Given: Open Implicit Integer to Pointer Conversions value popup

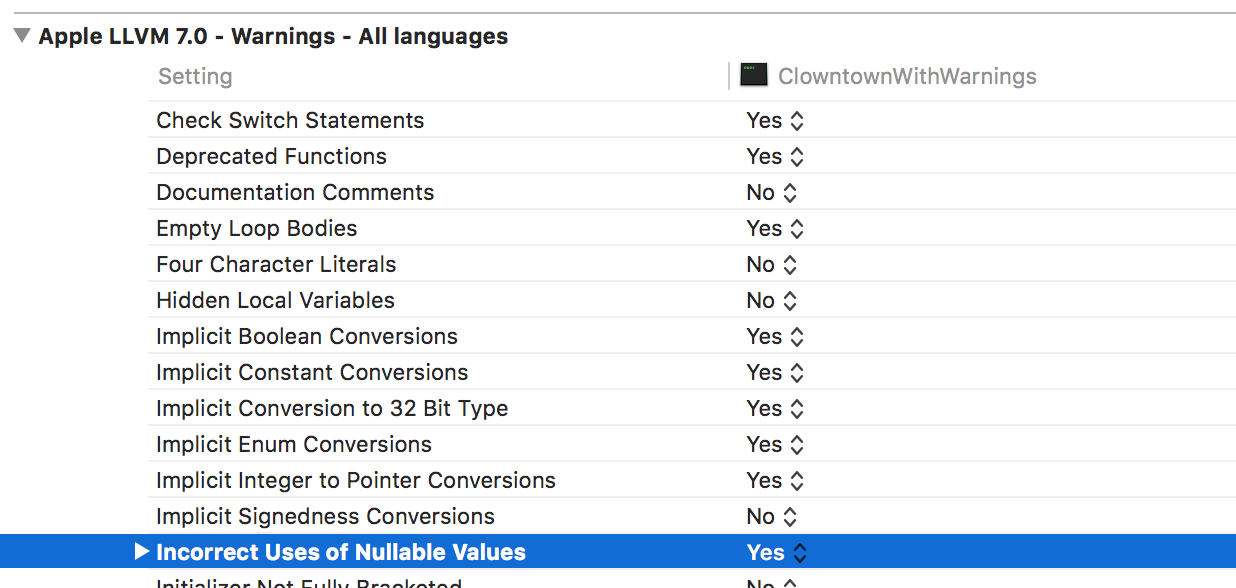Looking at the screenshot, I should (x=775, y=481).
